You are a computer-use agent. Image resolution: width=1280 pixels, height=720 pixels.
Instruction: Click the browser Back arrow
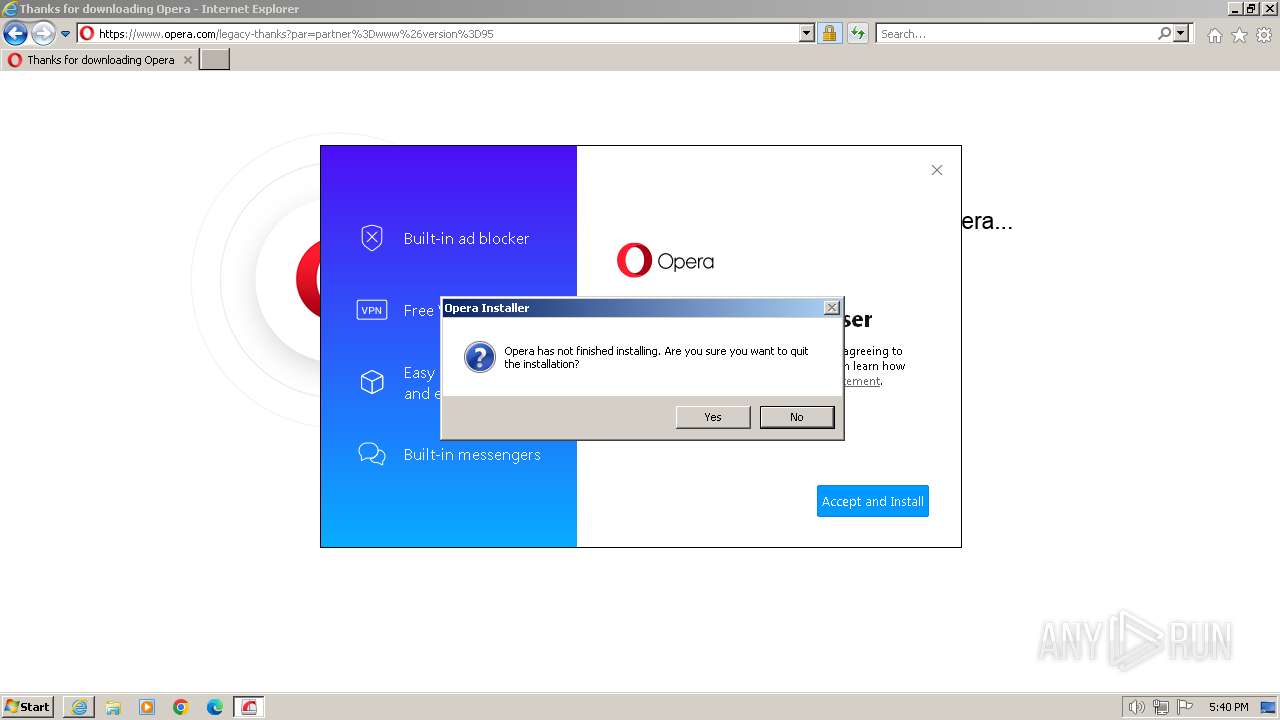[x=15, y=34]
